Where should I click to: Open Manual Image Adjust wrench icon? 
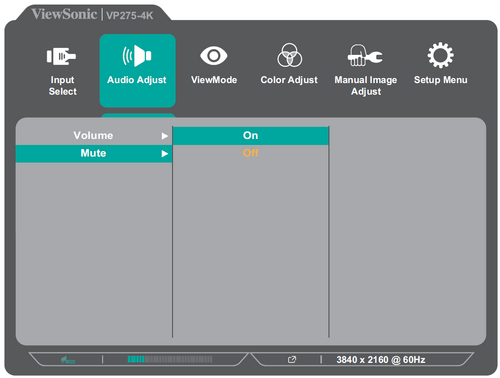point(365,55)
